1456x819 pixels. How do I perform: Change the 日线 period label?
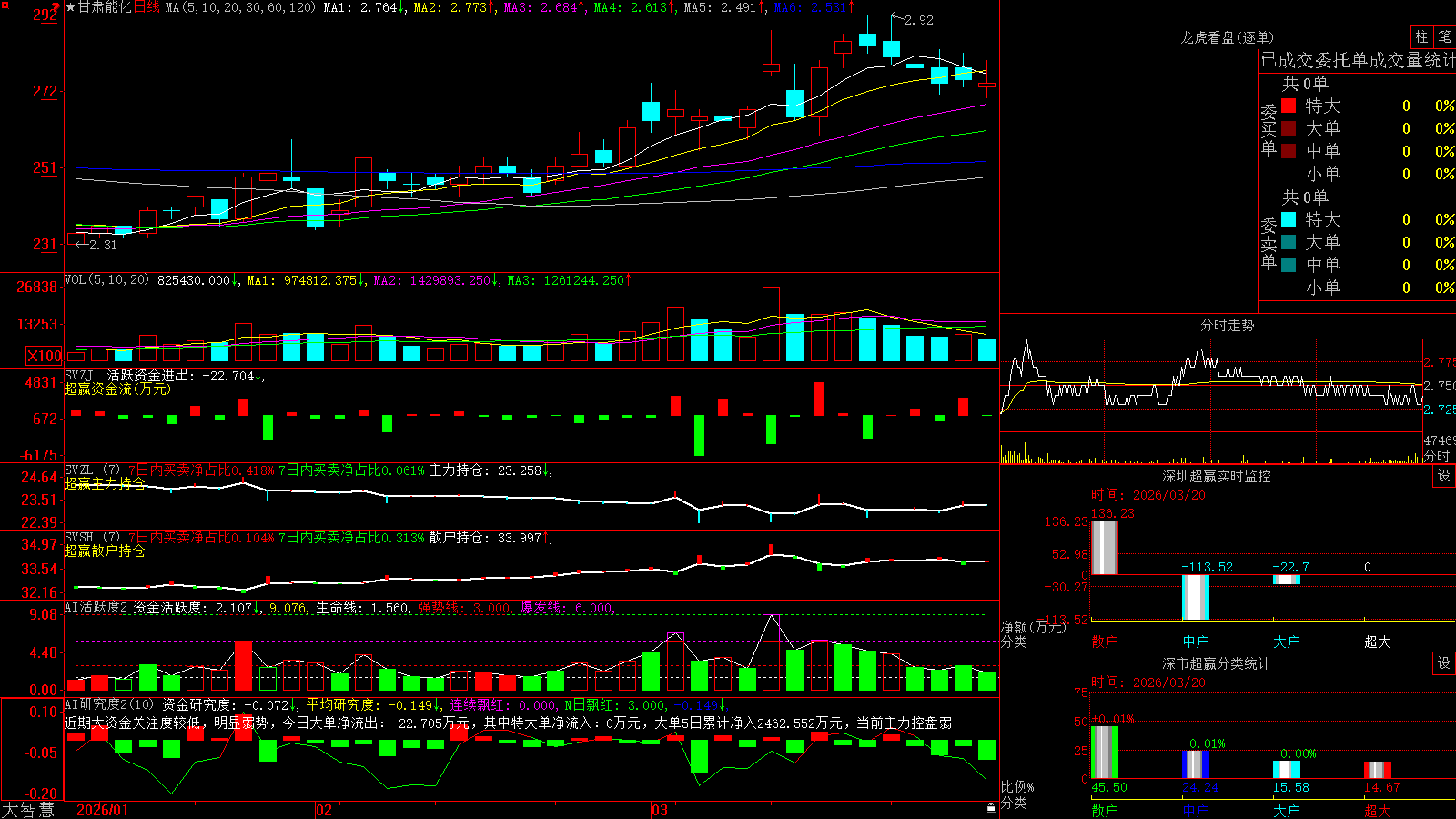point(147,7)
